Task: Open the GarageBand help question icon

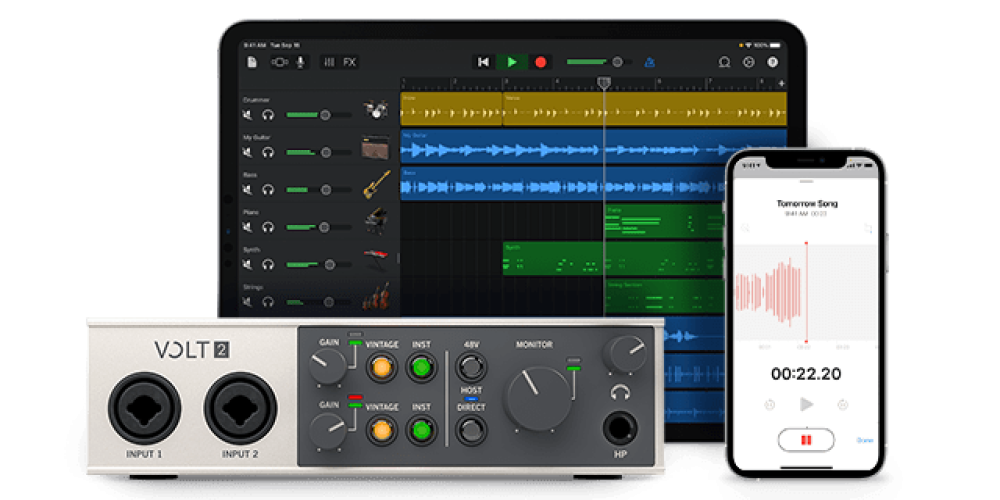Action: (772, 62)
